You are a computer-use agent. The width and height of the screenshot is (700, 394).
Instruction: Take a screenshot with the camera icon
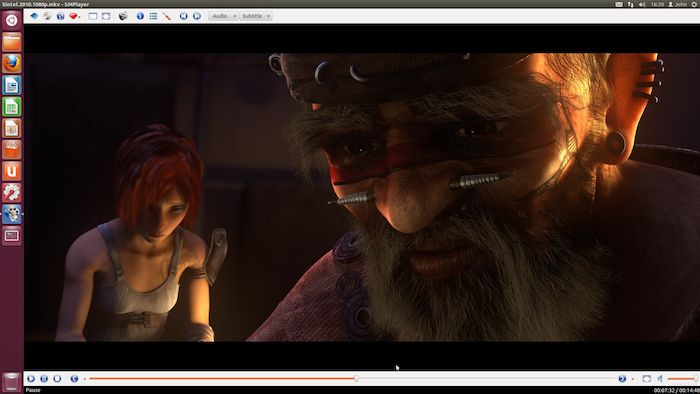123,16
